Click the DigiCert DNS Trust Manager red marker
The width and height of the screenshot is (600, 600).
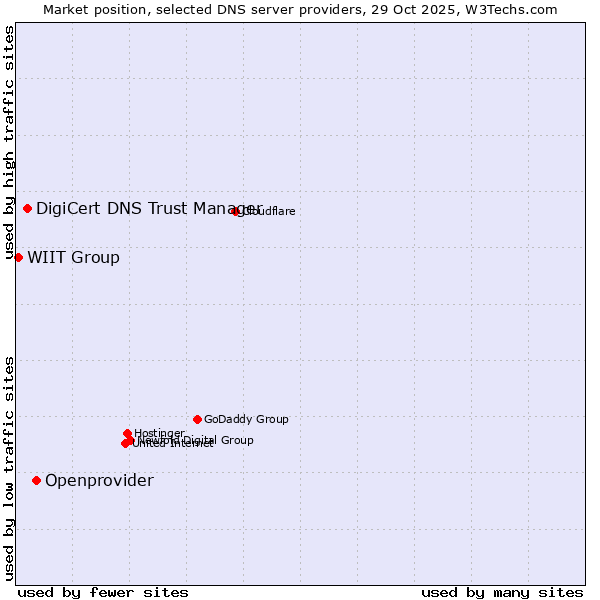28,208
